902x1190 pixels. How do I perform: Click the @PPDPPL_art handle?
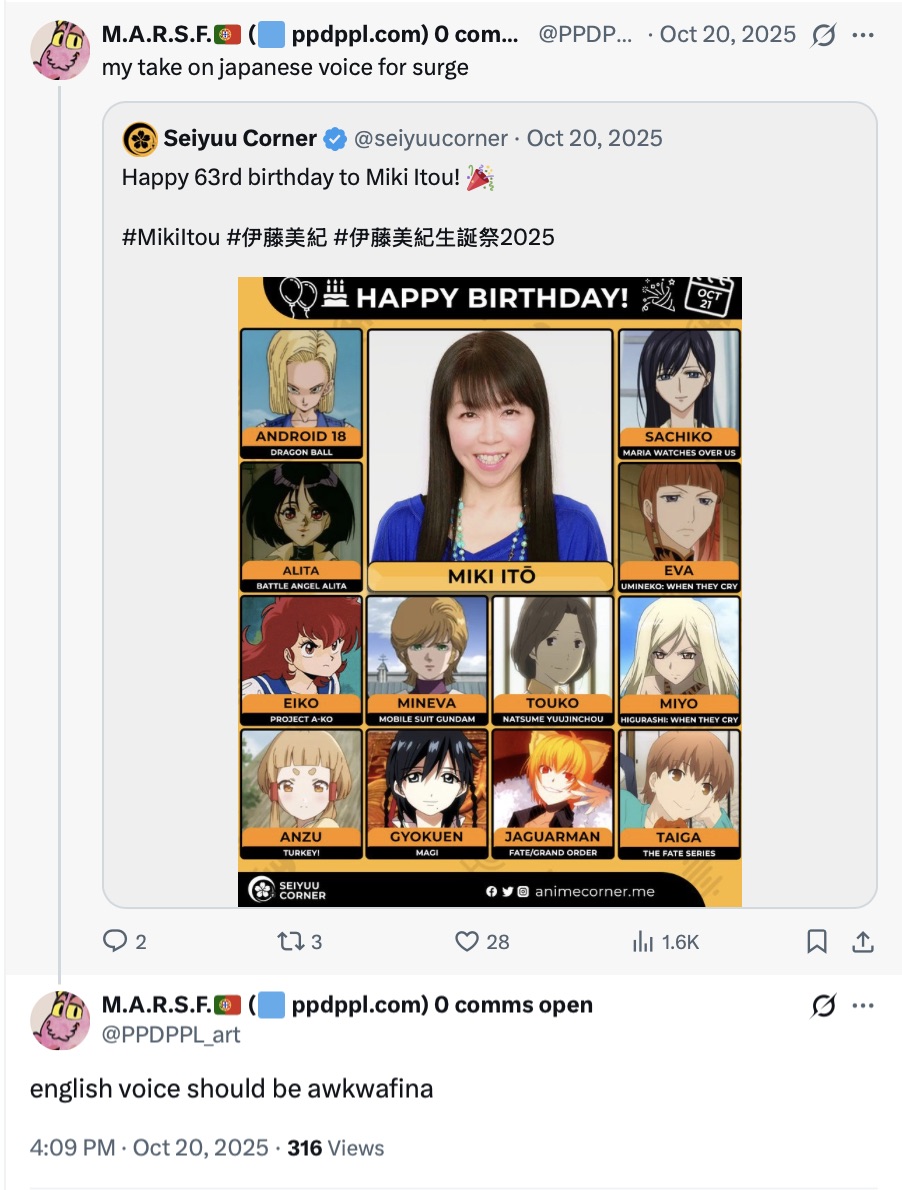pos(171,1034)
